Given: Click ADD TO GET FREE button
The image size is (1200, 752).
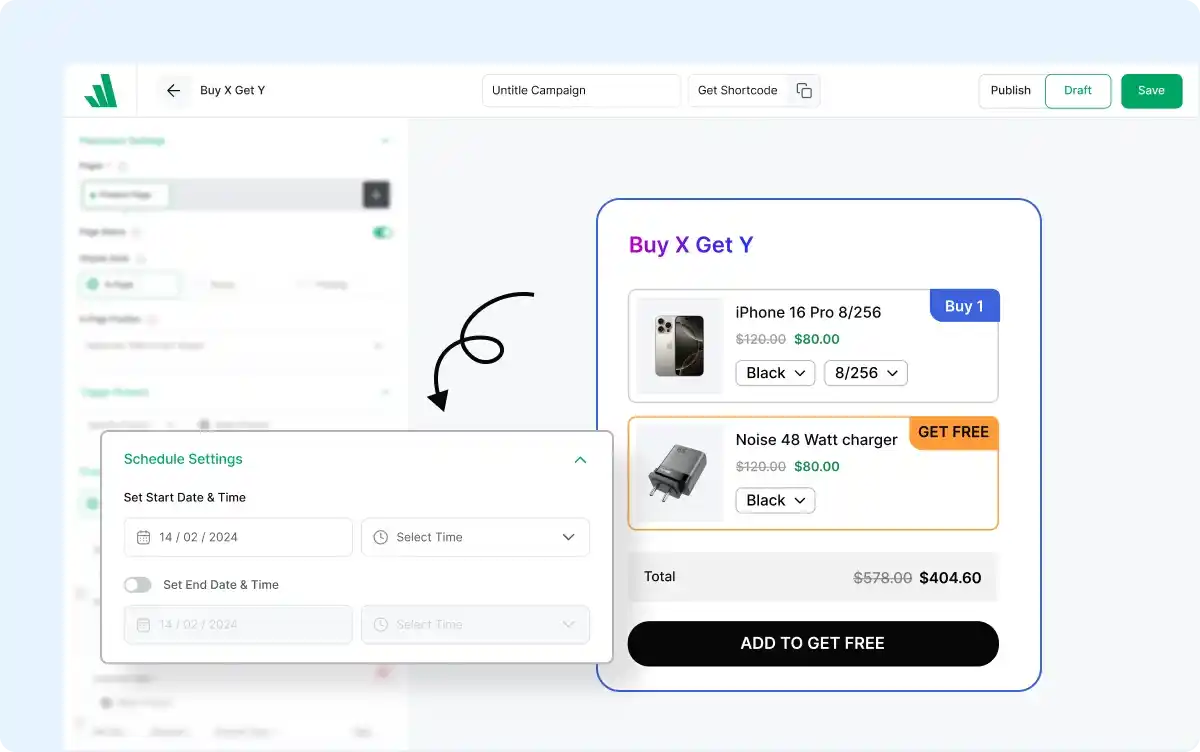Looking at the screenshot, I should click(813, 644).
